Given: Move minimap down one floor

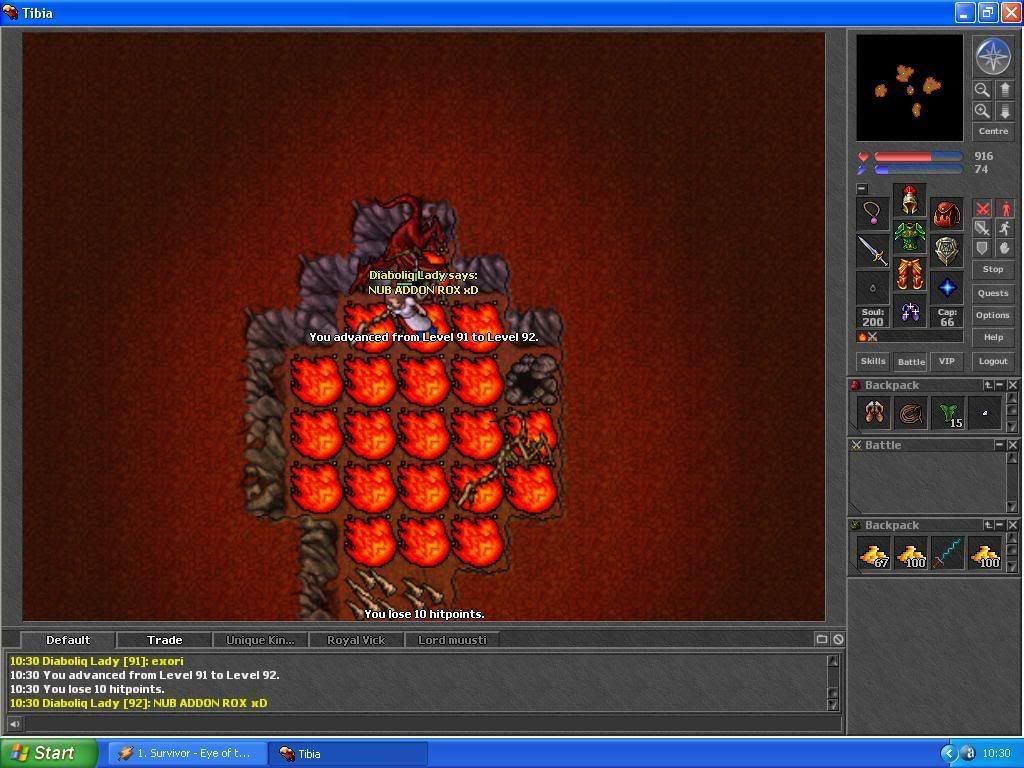Looking at the screenshot, I should tap(1005, 111).
